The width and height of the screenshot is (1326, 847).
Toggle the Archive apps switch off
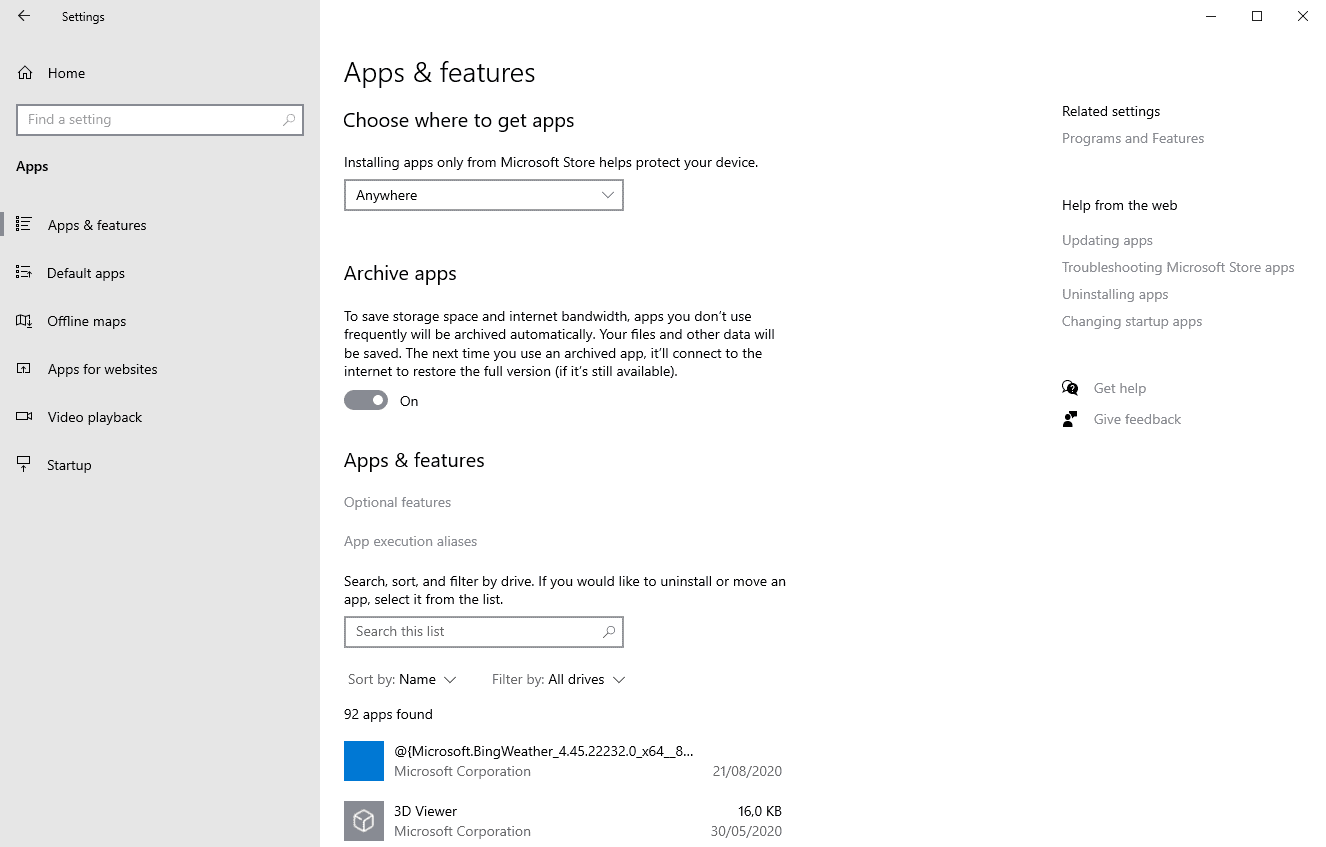point(366,401)
